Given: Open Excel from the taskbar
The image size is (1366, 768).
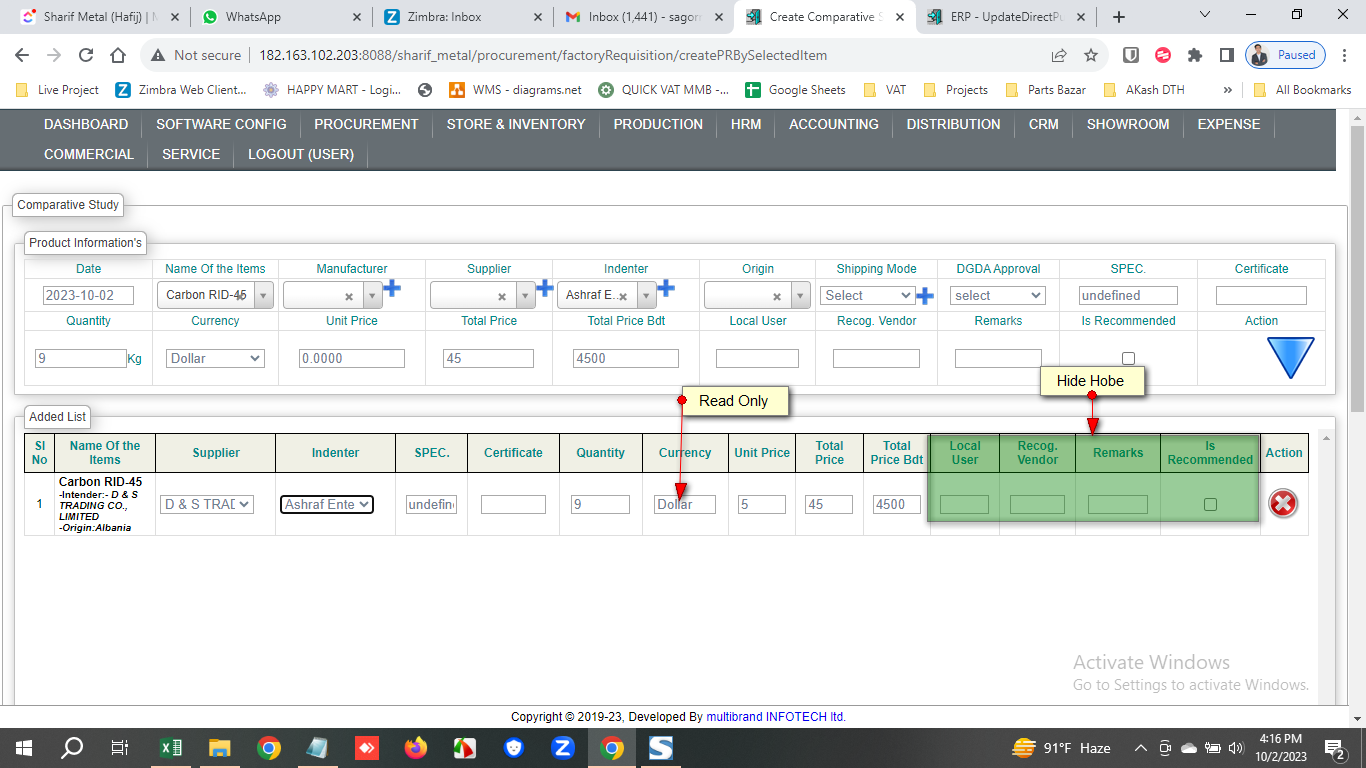Looking at the screenshot, I should click(x=171, y=748).
